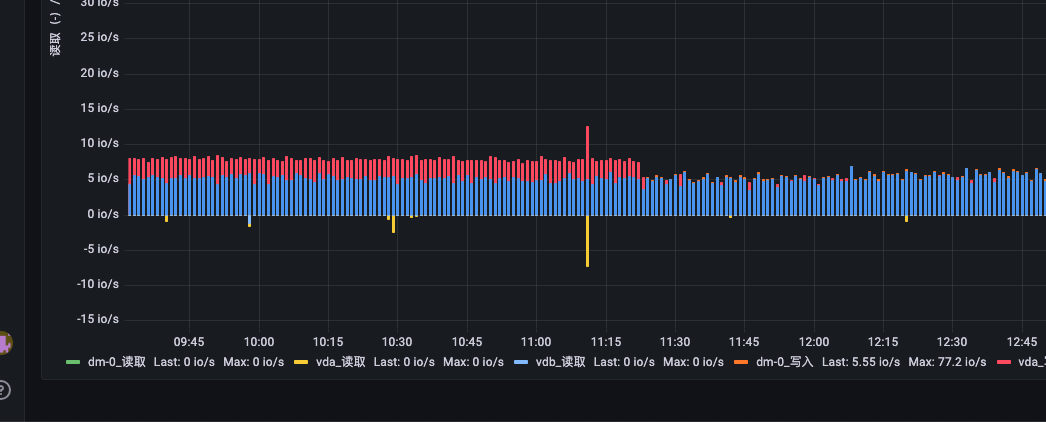Click the 12:00 time axis label

pos(814,342)
